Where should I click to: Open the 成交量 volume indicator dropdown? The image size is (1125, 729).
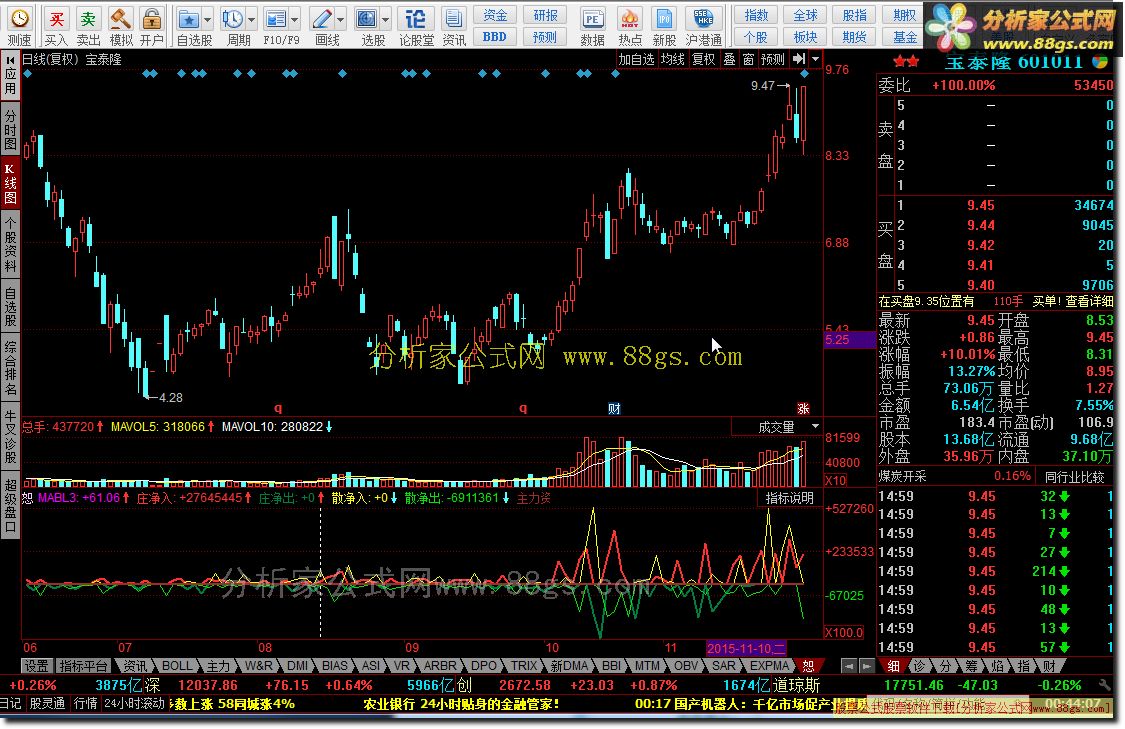(816, 427)
